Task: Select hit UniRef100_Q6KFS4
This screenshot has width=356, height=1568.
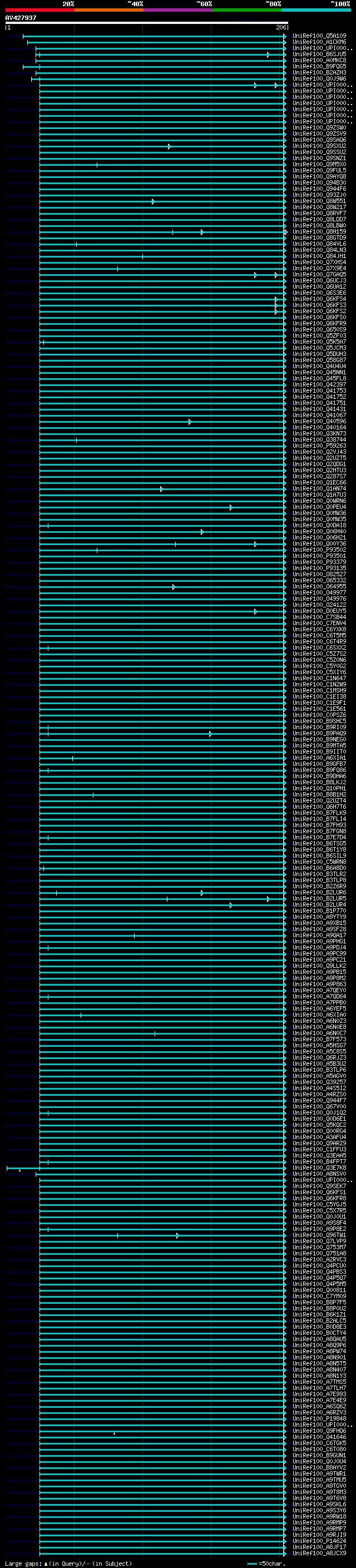Action: tap(319, 299)
